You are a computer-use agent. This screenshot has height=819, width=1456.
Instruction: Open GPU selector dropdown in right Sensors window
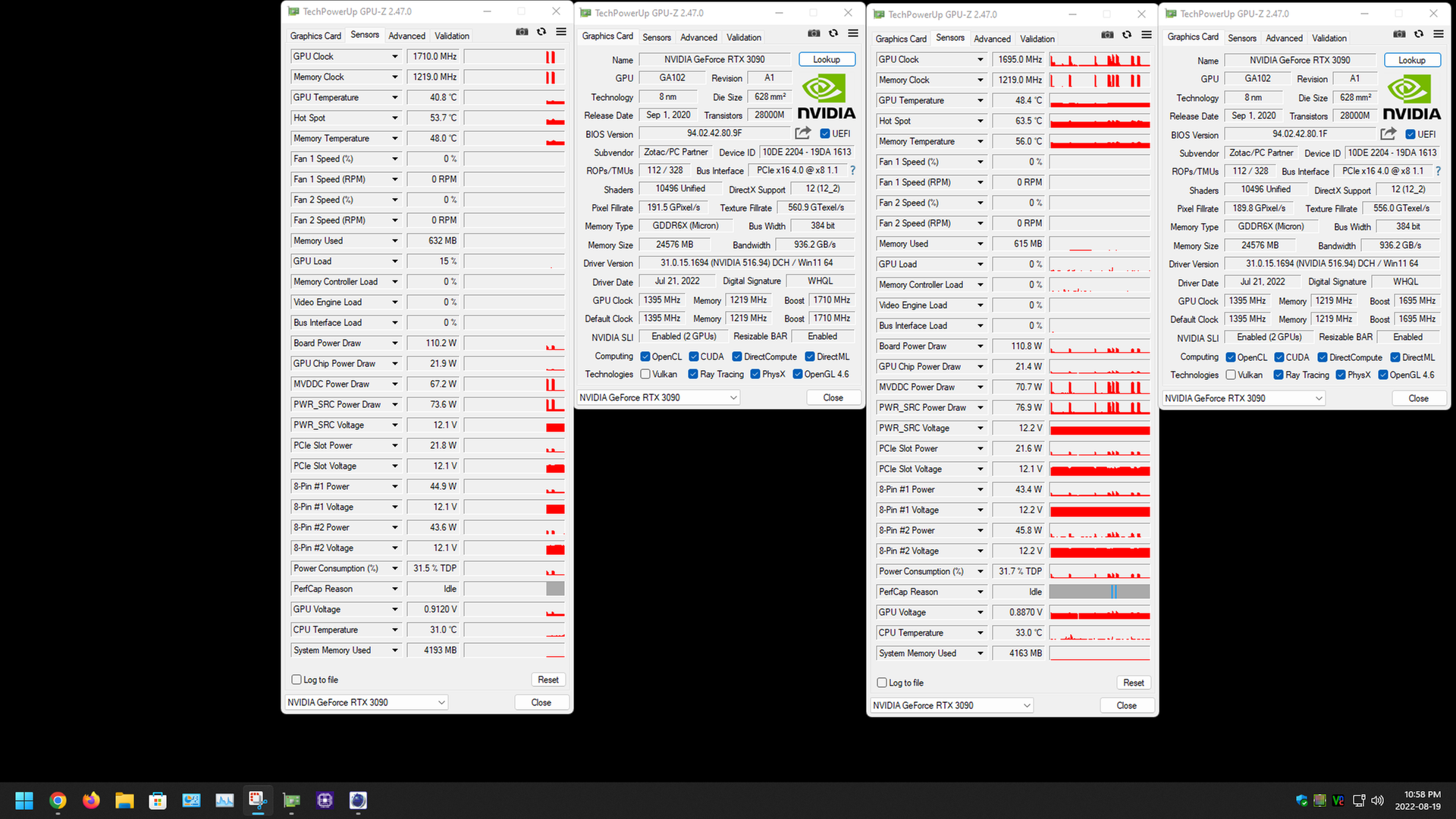[x=952, y=705]
